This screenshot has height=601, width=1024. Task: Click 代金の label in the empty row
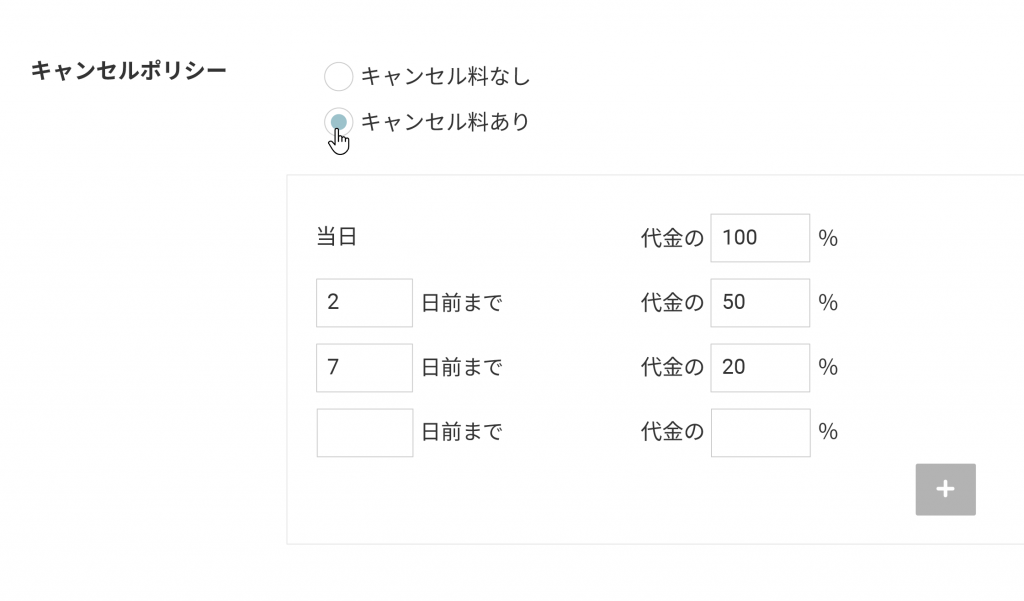pos(672,432)
